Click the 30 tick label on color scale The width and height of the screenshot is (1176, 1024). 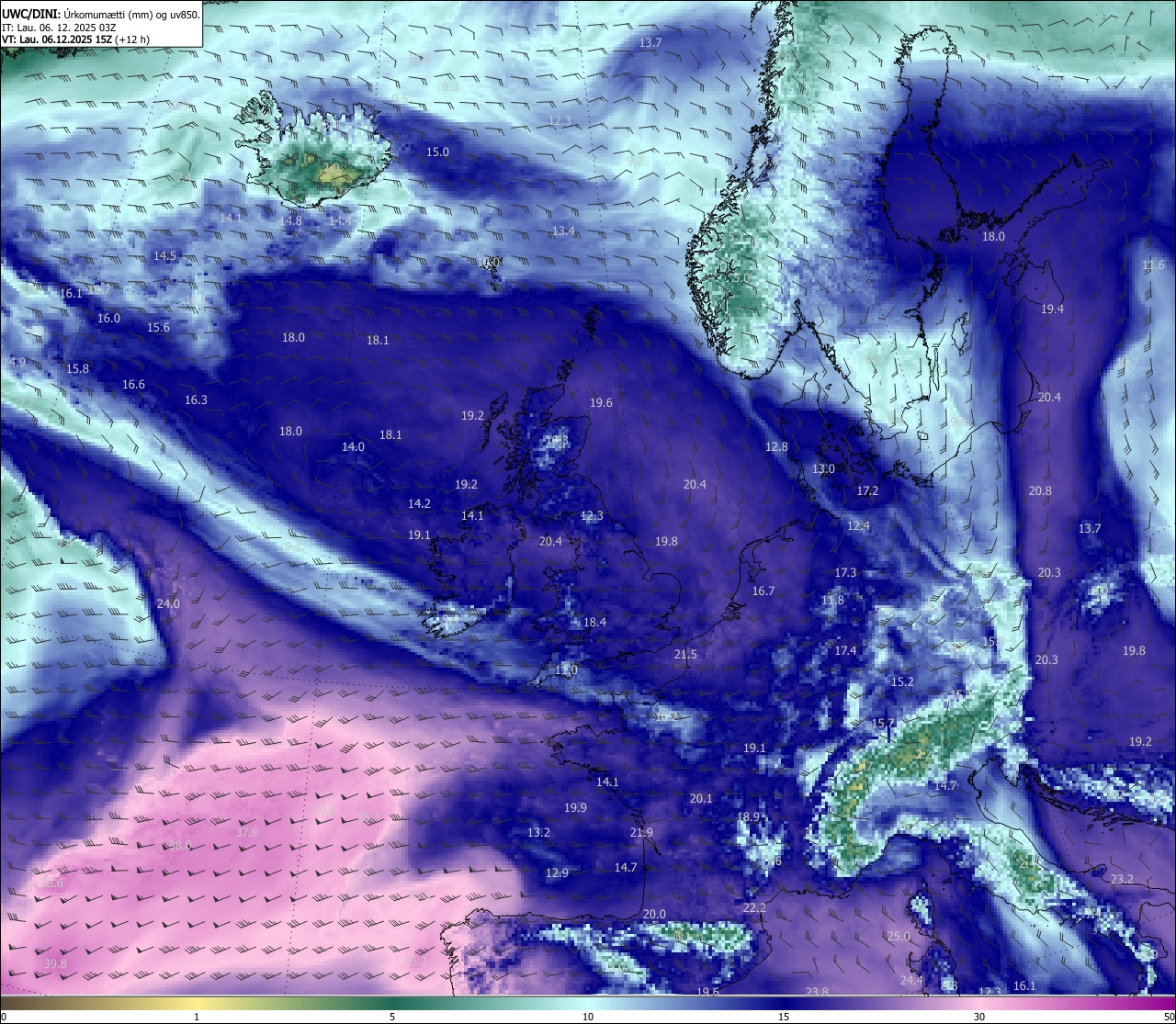pyautogui.click(x=979, y=1017)
